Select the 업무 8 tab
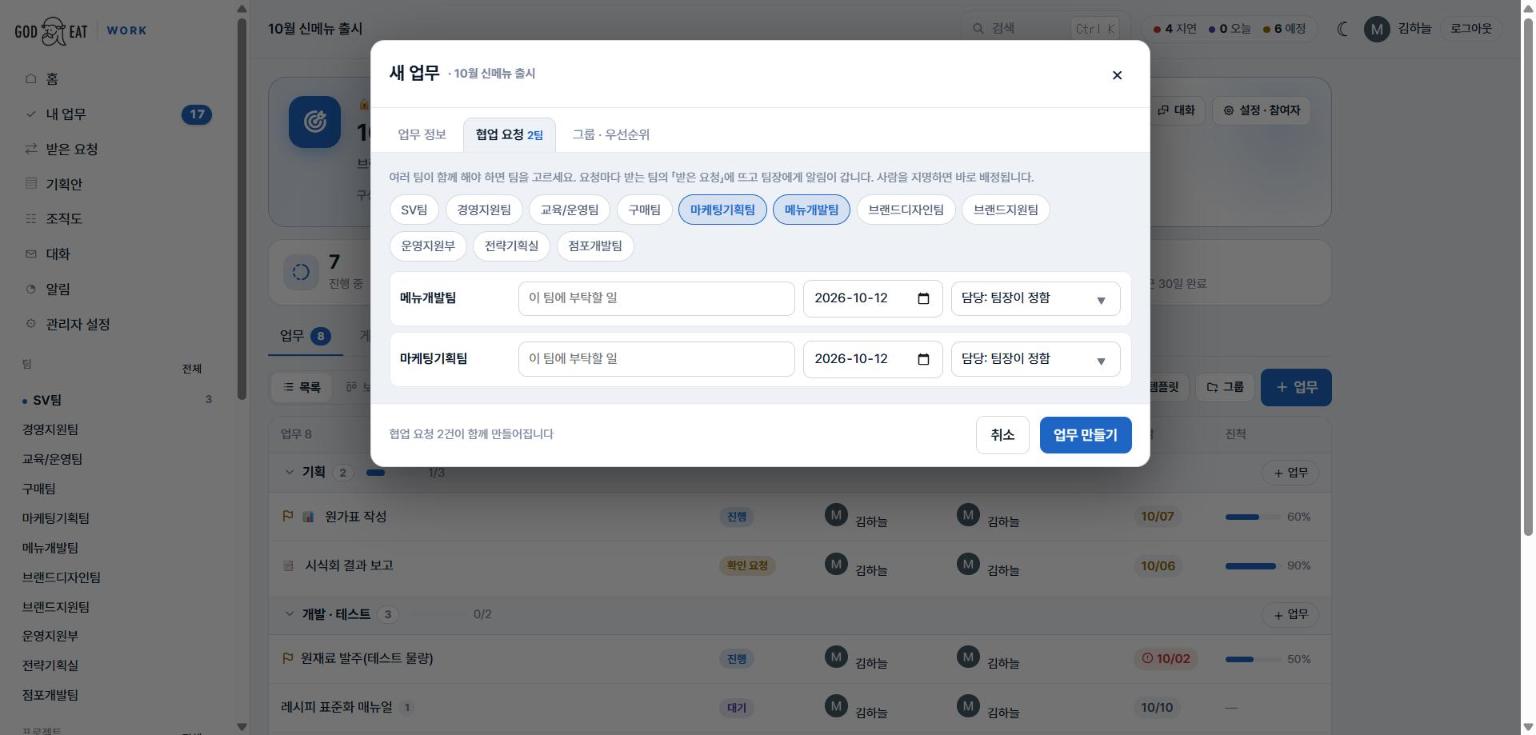1536x735 pixels. click(306, 336)
